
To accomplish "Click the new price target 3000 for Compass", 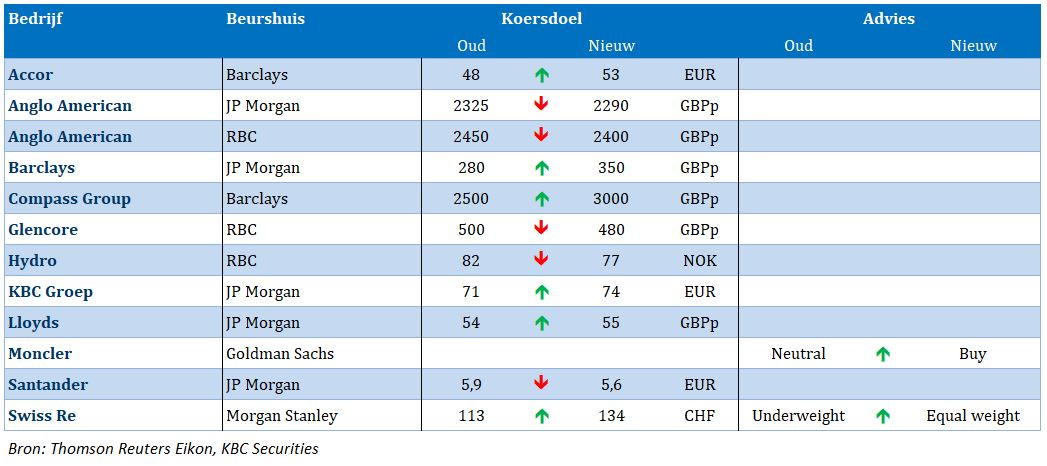I will 611,199.
